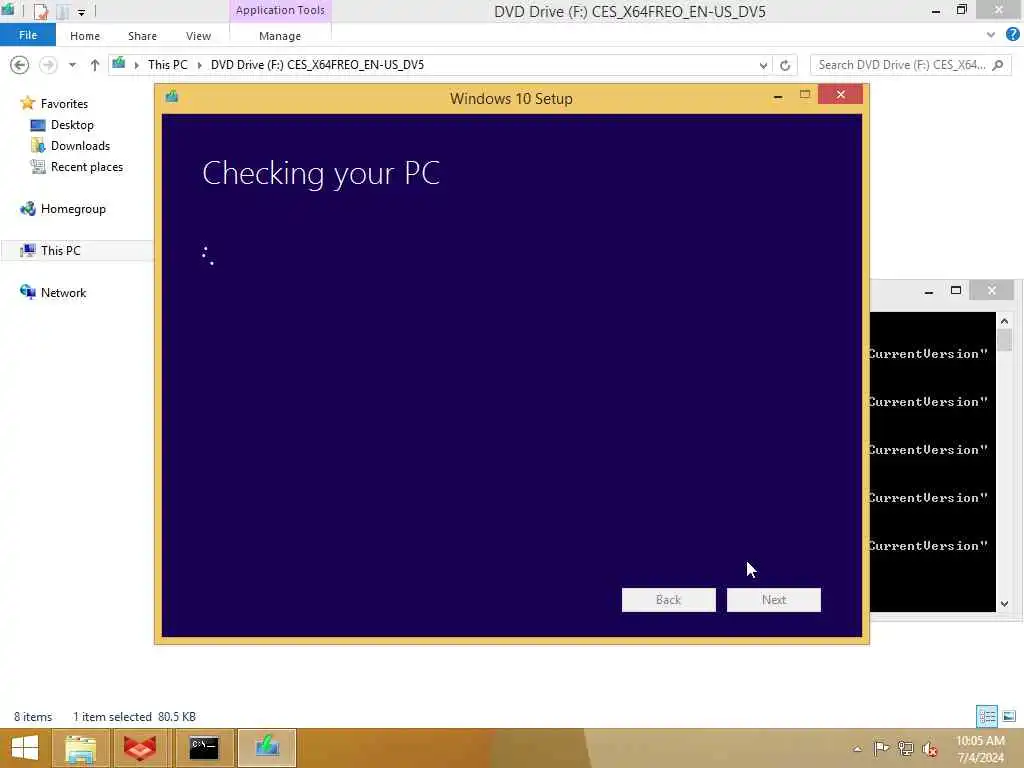1024x768 pixels.
Task: Open the red app on the taskbar
Action: click(x=139, y=748)
